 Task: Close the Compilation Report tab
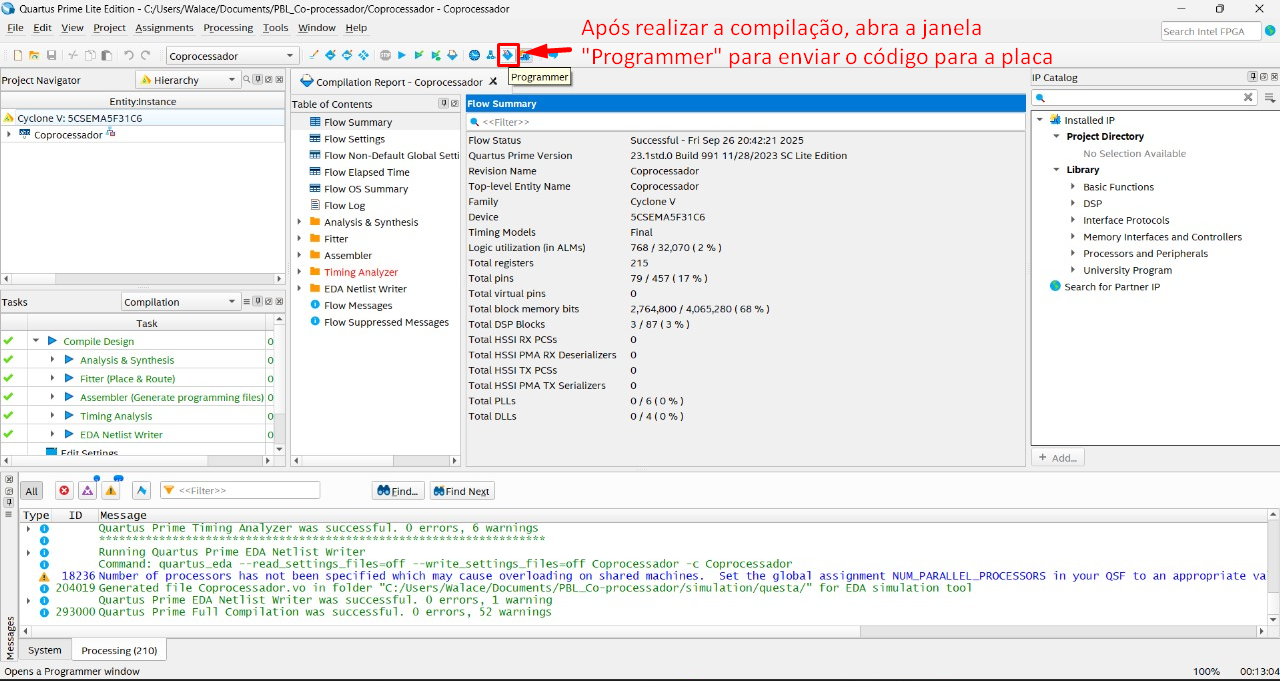click(x=493, y=82)
